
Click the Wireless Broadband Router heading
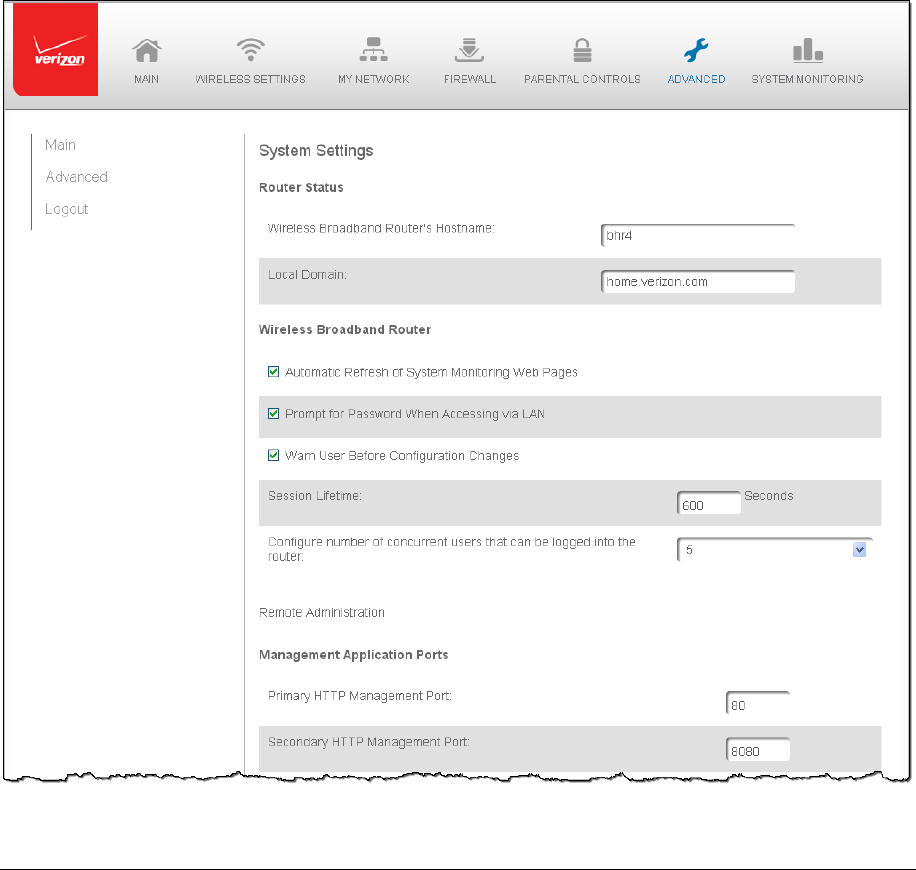(x=345, y=330)
